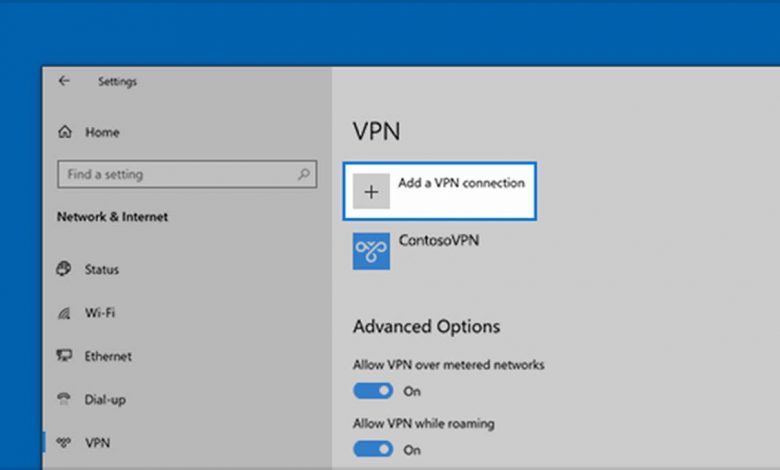Viewport: 780px width, 470px height.
Task: Click the ContosoVPN connection icon
Action: coord(371,251)
